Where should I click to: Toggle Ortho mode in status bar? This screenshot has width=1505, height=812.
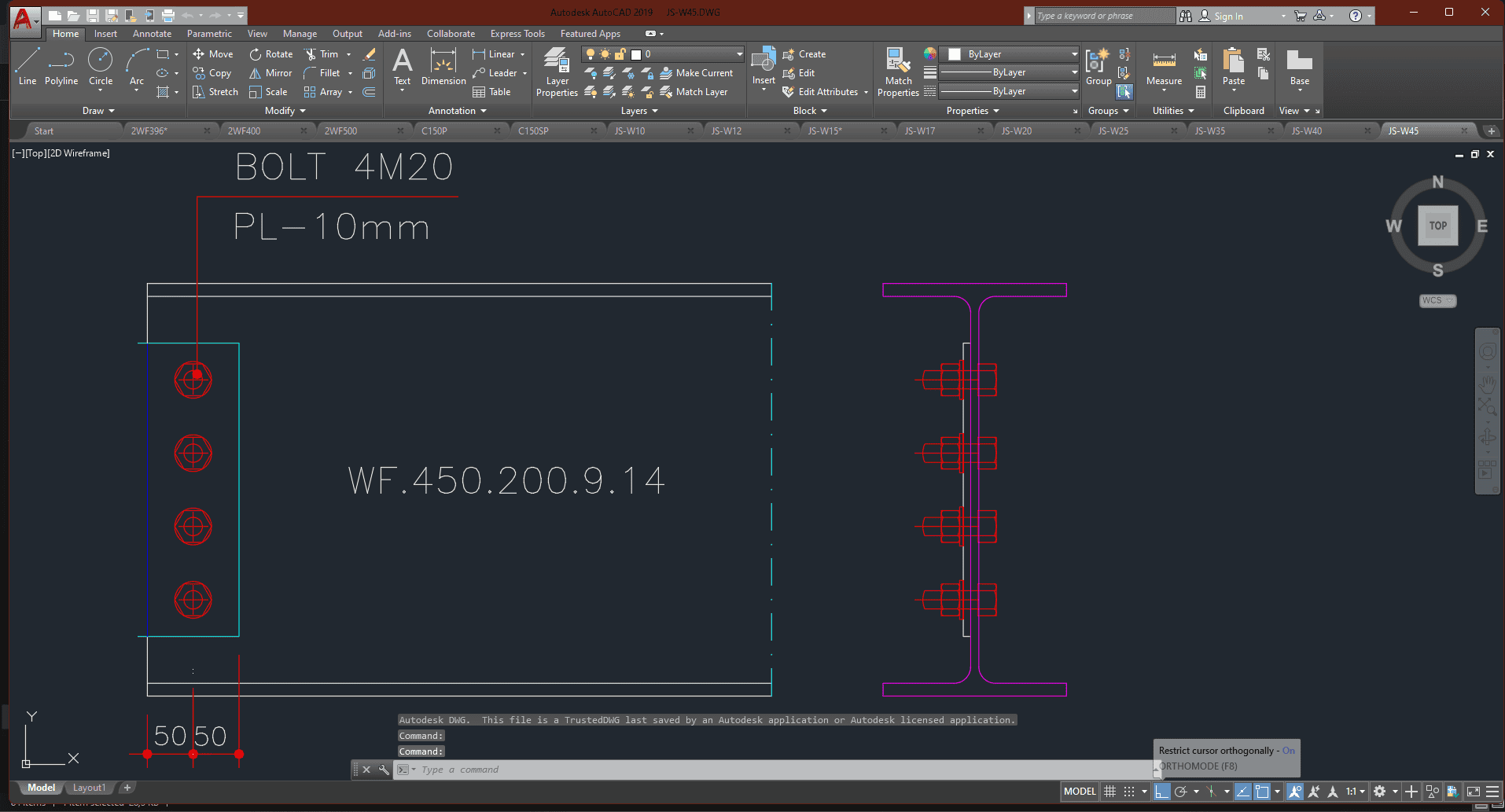(1161, 792)
